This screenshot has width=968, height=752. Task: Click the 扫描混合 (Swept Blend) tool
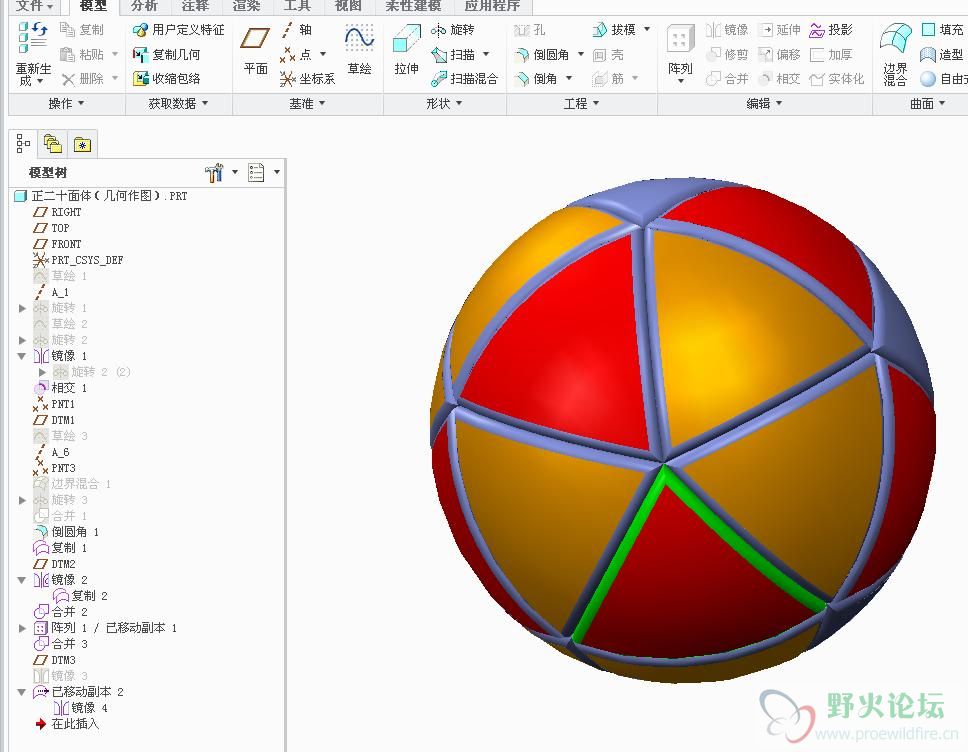(464, 78)
